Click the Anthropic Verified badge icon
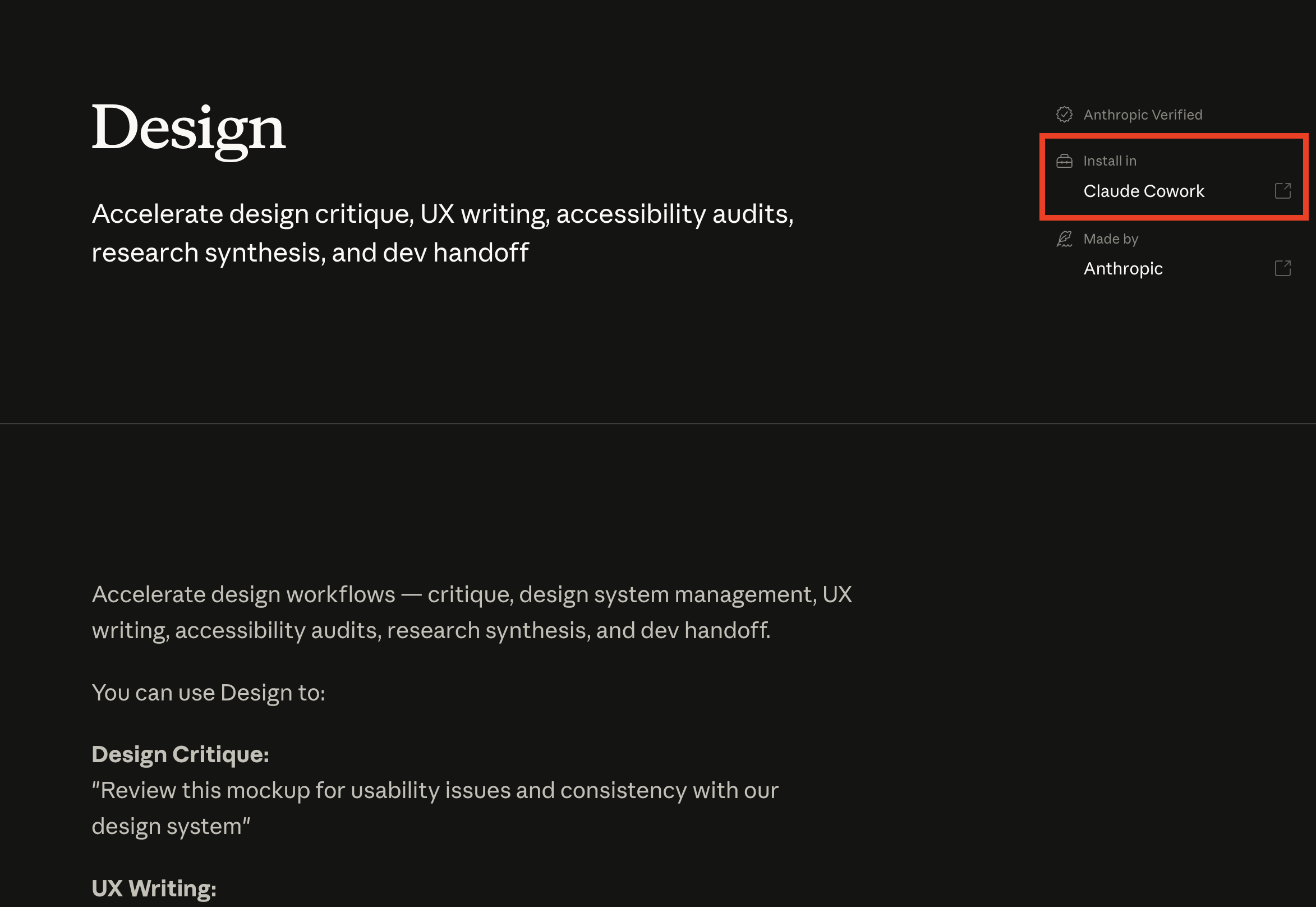This screenshot has width=1316, height=907. (1064, 115)
